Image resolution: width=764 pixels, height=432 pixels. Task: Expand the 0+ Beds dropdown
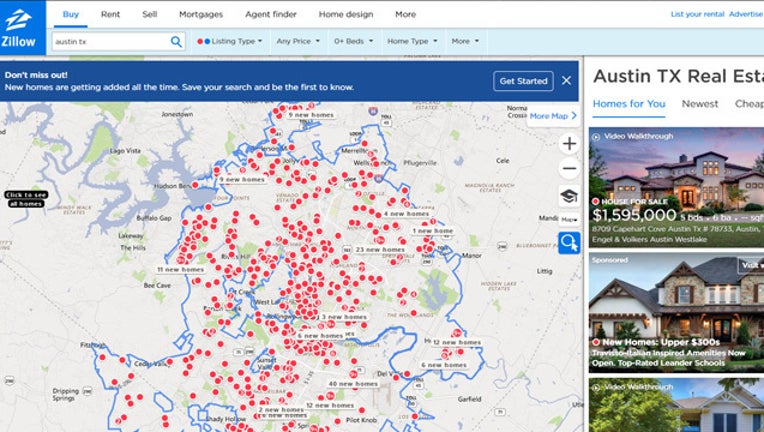(354, 41)
